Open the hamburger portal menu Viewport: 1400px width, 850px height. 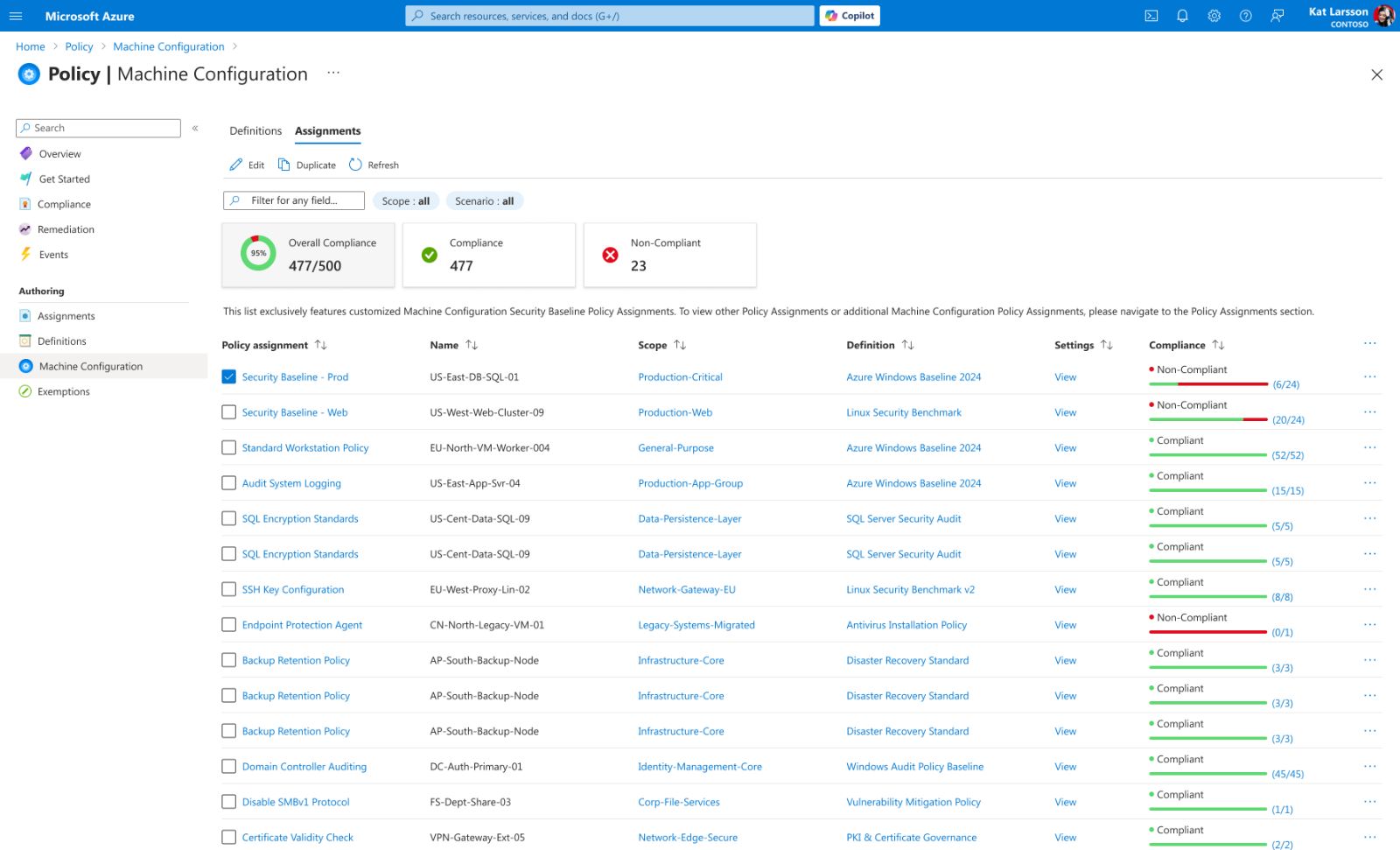coord(16,16)
